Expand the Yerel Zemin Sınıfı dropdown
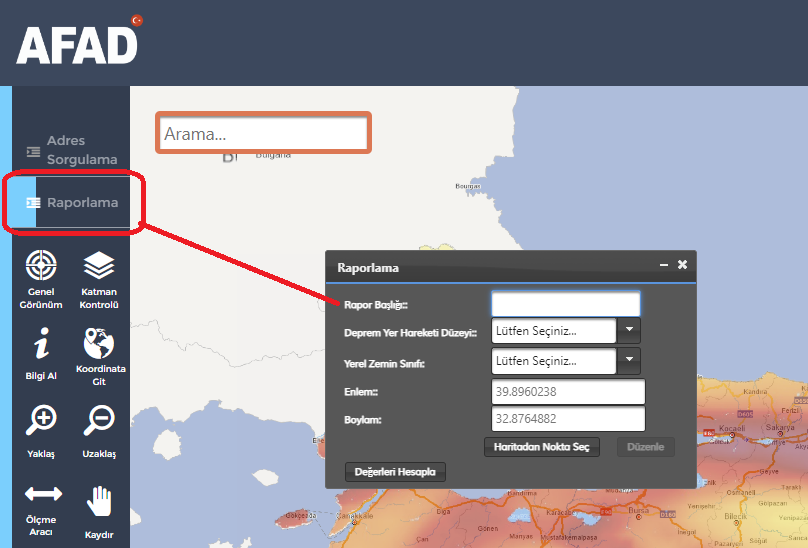The image size is (808, 548). coord(629,361)
